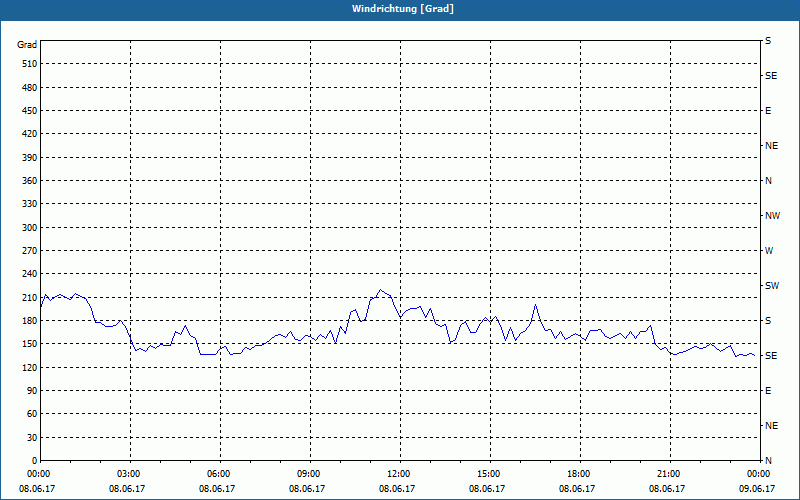This screenshot has width=800, height=500.
Task: Click the 390 value on the y-axis
Action: click(30, 157)
